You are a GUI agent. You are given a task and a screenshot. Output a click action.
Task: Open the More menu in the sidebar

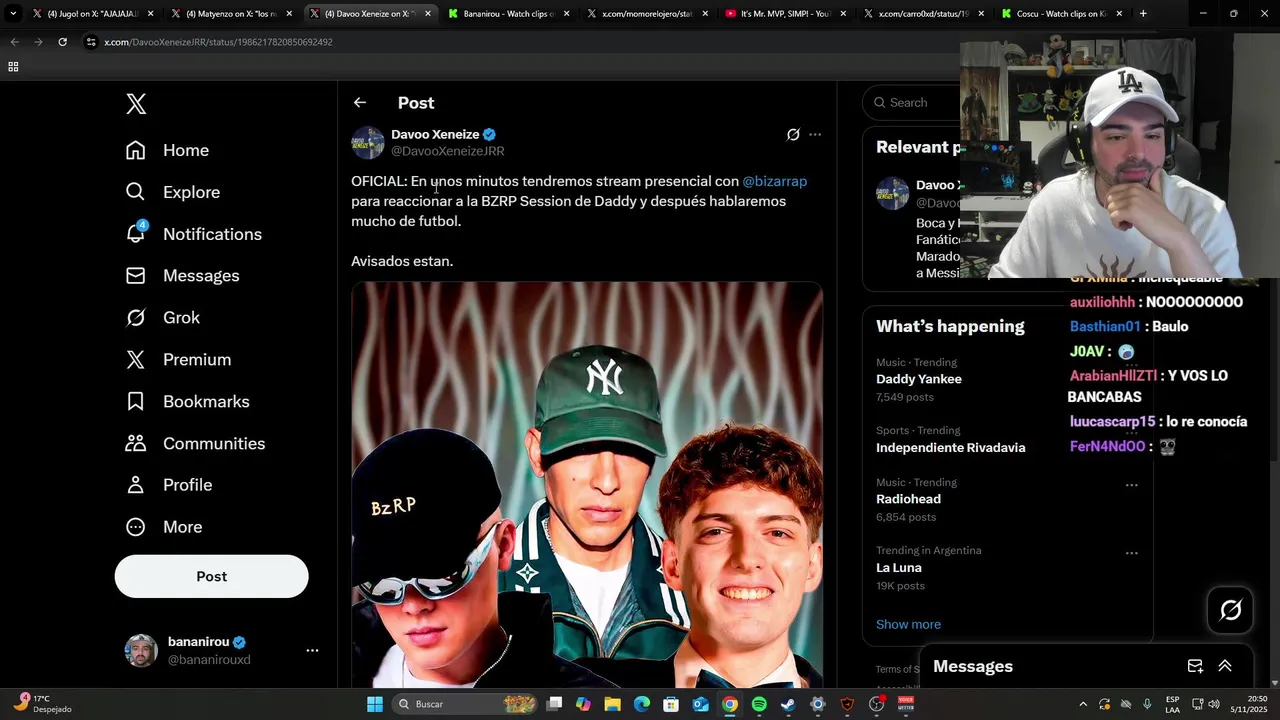click(x=163, y=527)
